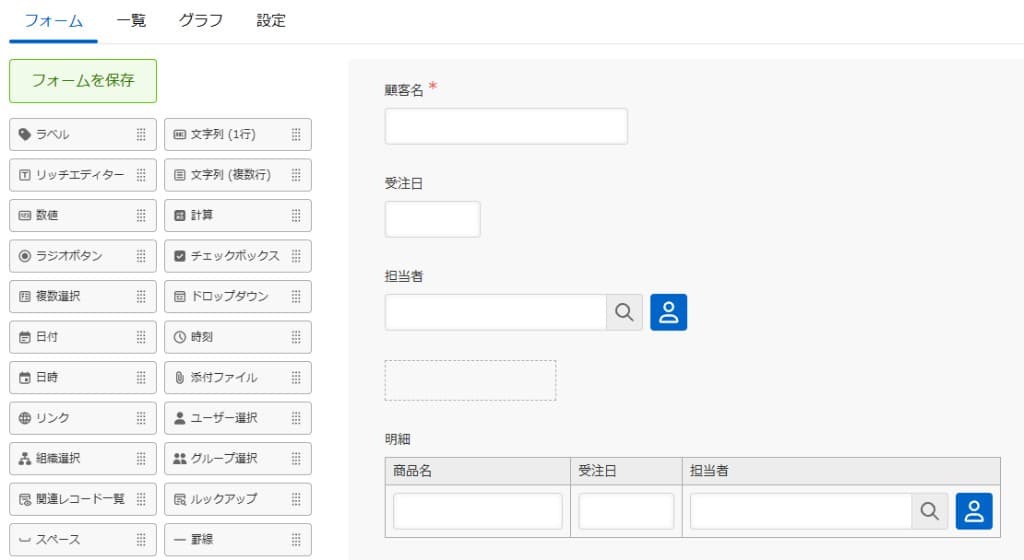The height and width of the screenshot is (560, 1024).
Task: Select the 関連レコード一覧 icon
Action: click(25, 499)
